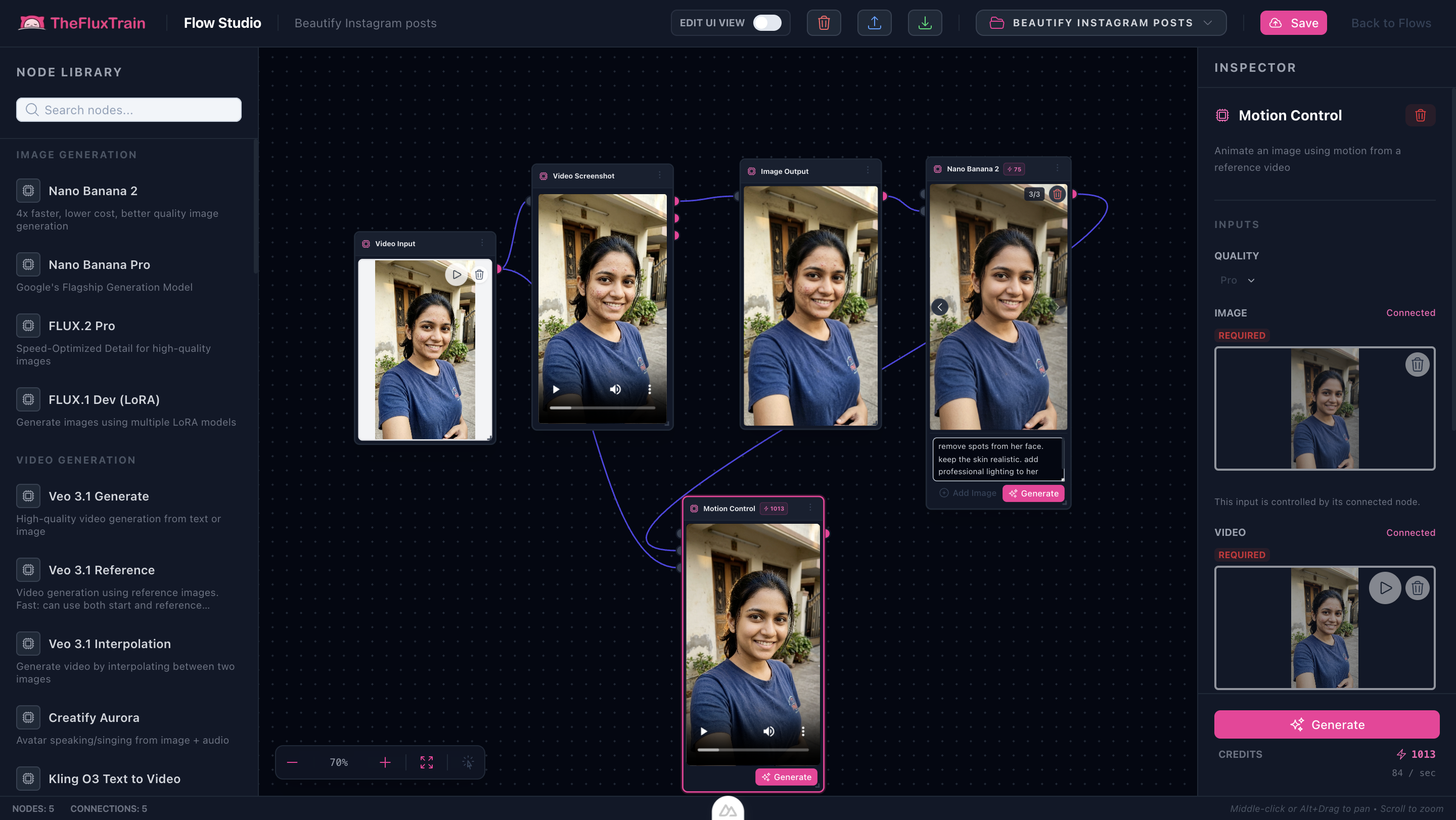1456x820 pixels.
Task: Add Veo 3.1 Generate node from library
Action: pos(129,510)
